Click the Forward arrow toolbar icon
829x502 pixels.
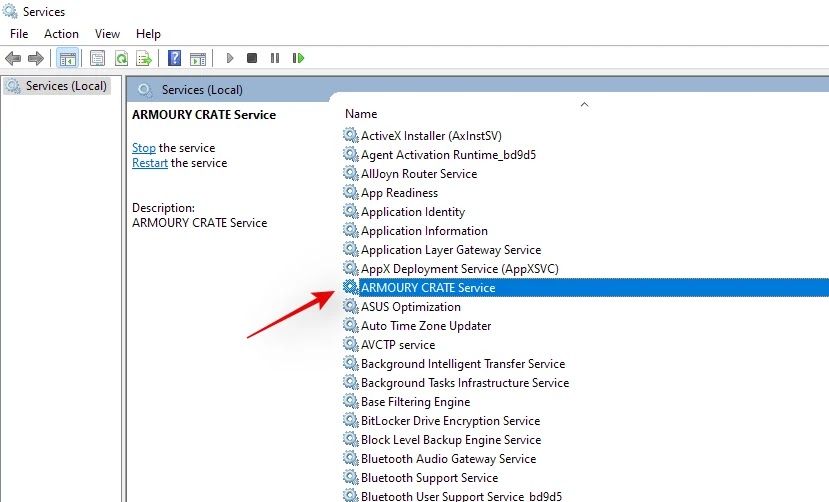pos(35,58)
